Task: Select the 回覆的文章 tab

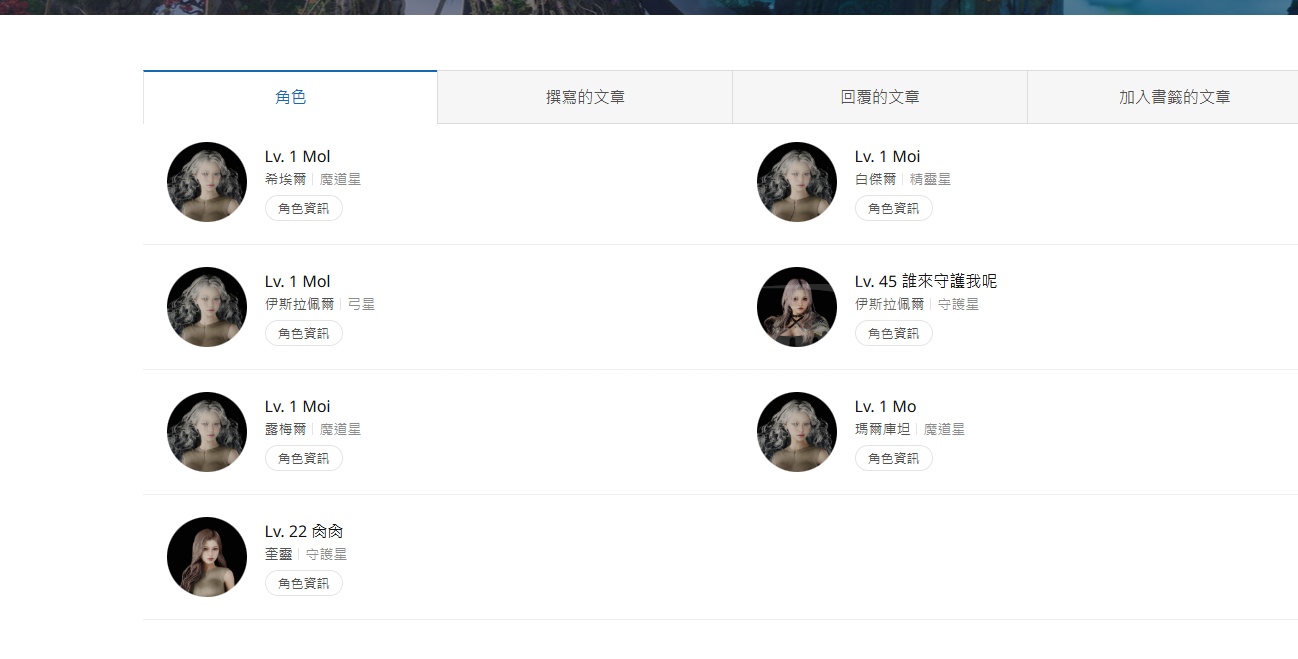Action: coord(879,97)
